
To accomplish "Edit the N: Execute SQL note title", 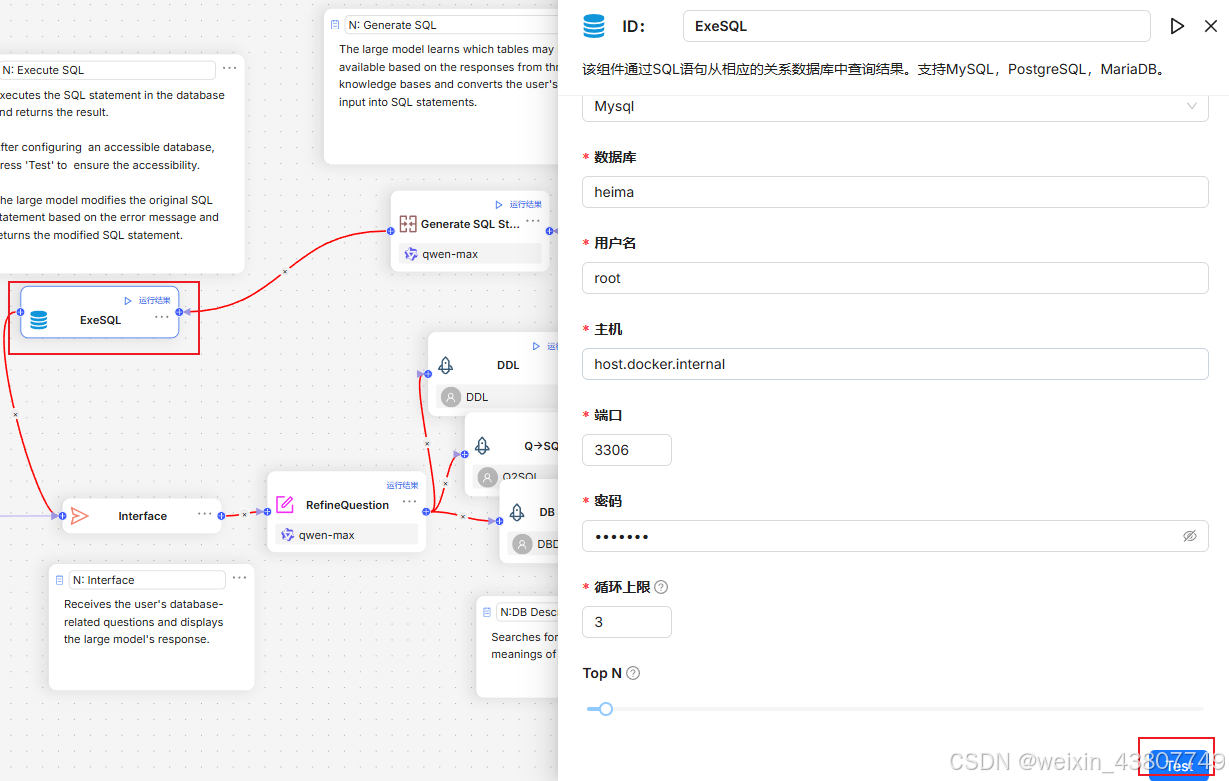I will pos(106,70).
